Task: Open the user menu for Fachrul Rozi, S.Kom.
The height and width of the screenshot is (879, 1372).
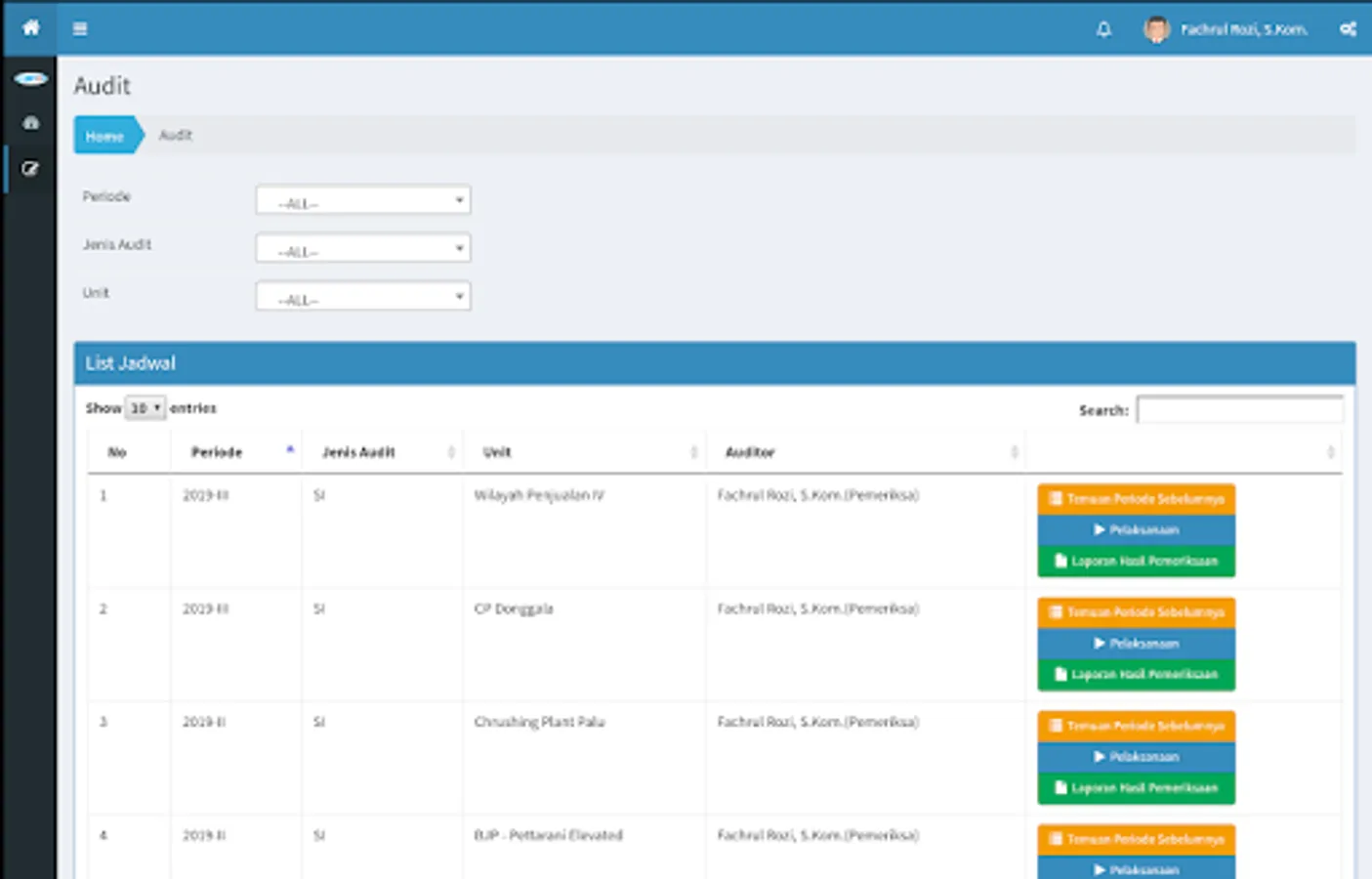Action: [x=1243, y=29]
